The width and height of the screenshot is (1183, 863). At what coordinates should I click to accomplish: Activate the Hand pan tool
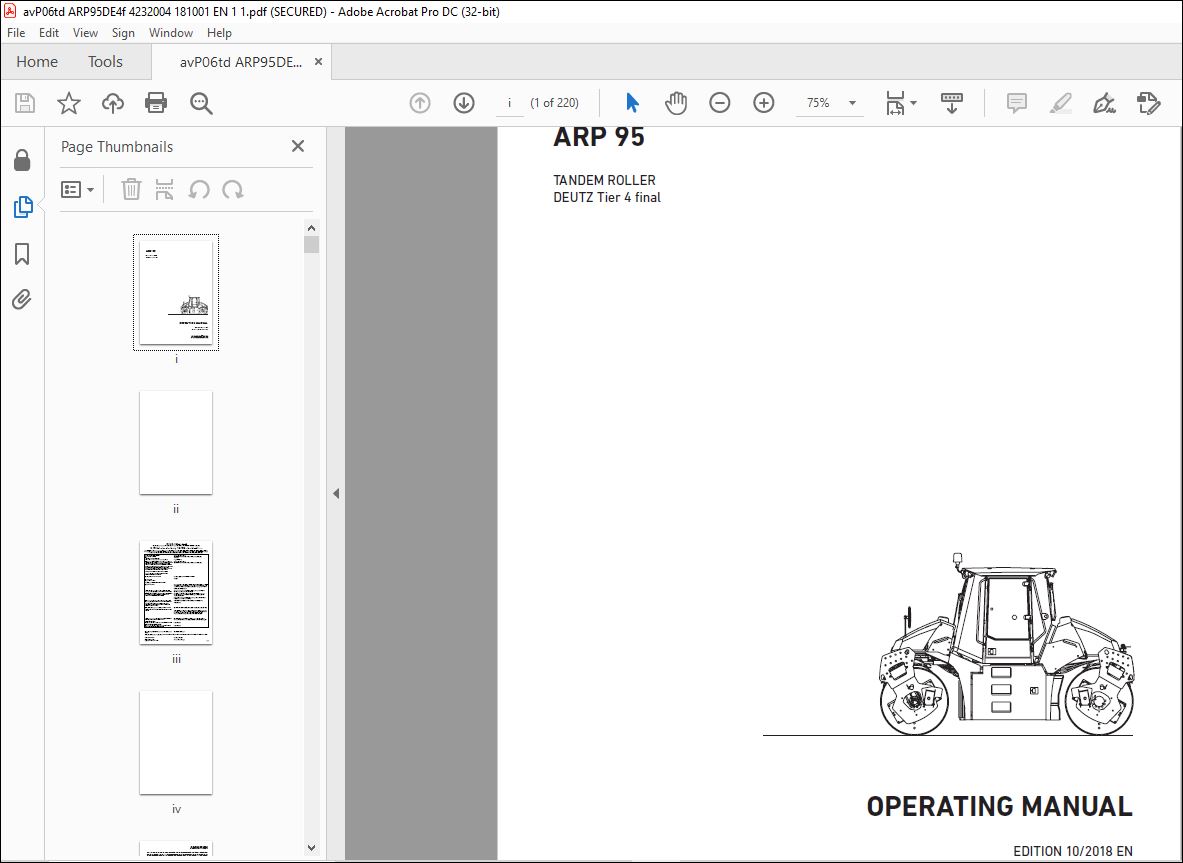(x=676, y=103)
